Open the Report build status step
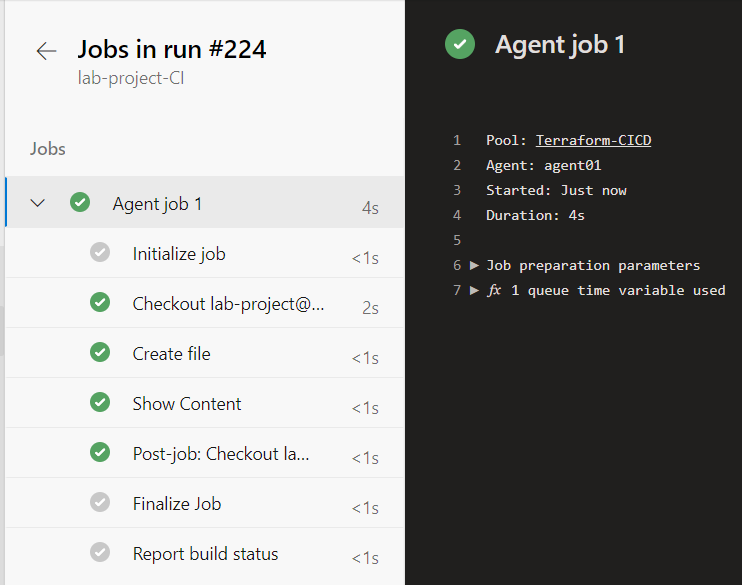The width and height of the screenshot is (742, 585). click(204, 553)
